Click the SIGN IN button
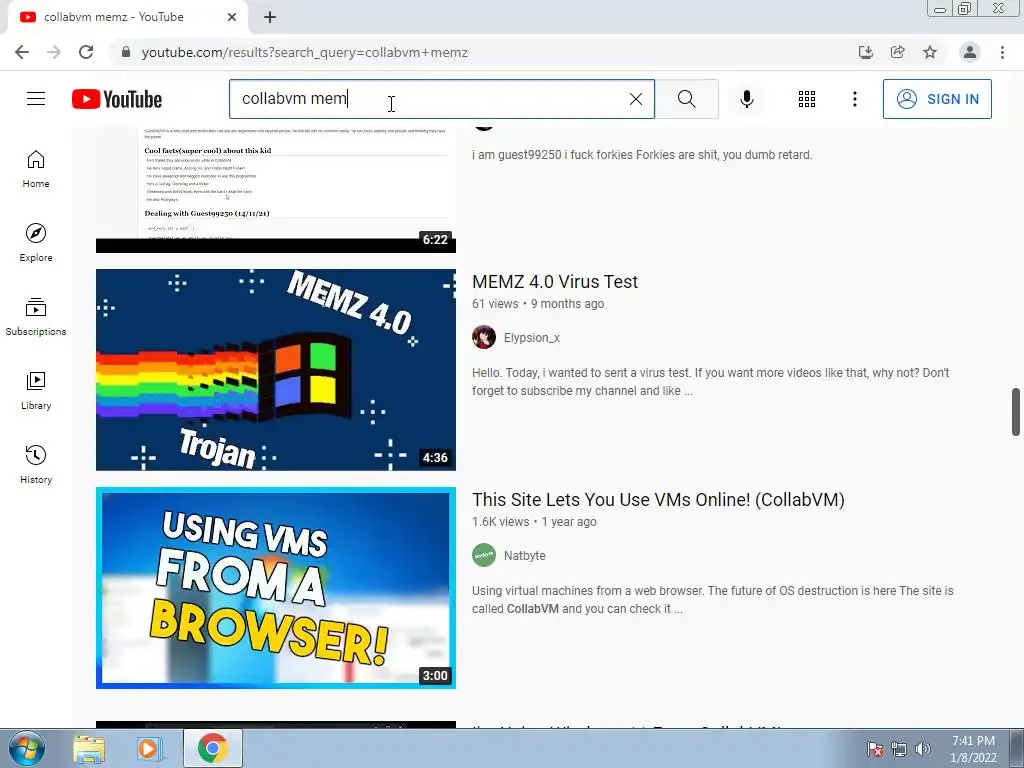Image resolution: width=1024 pixels, height=768 pixels. coord(936,99)
